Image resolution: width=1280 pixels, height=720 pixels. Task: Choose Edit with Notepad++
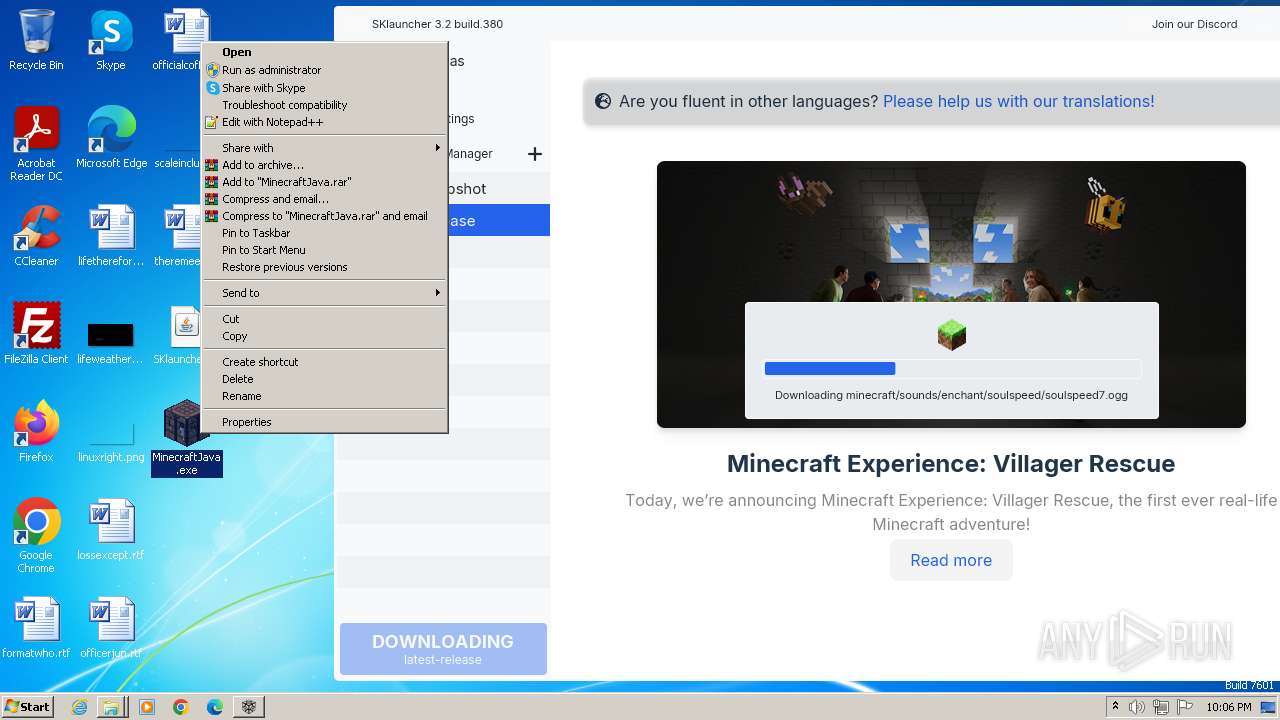(325, 122)
